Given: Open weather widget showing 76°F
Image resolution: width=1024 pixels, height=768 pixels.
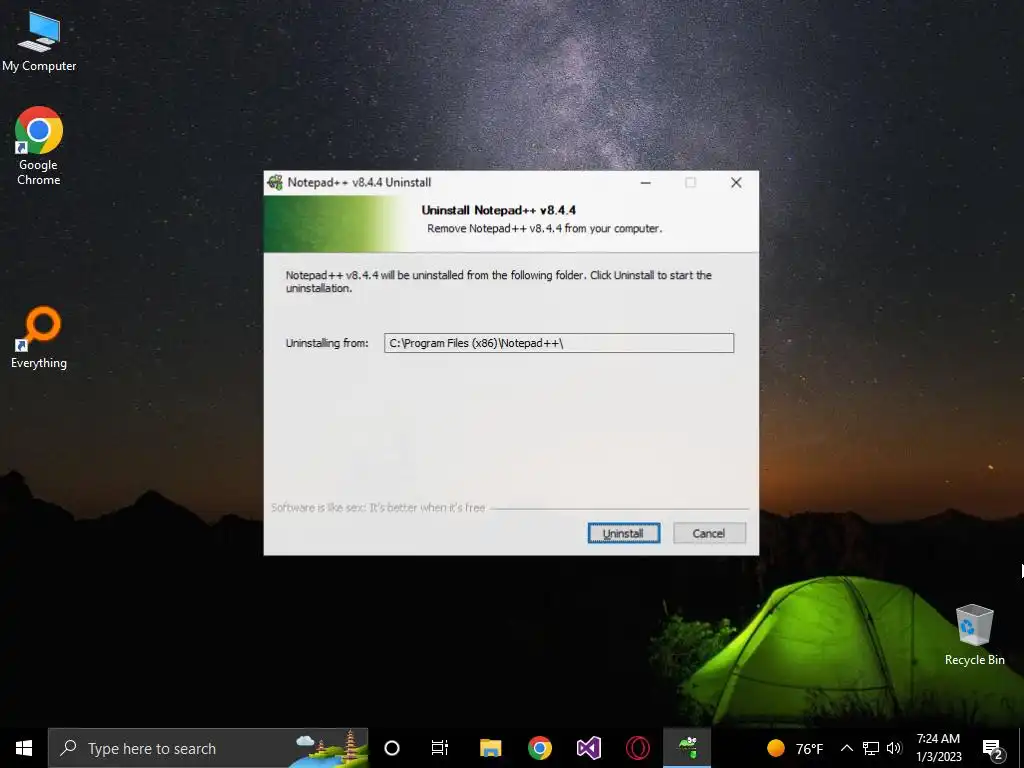Looking at the screenshot, I should coord(795,748).
